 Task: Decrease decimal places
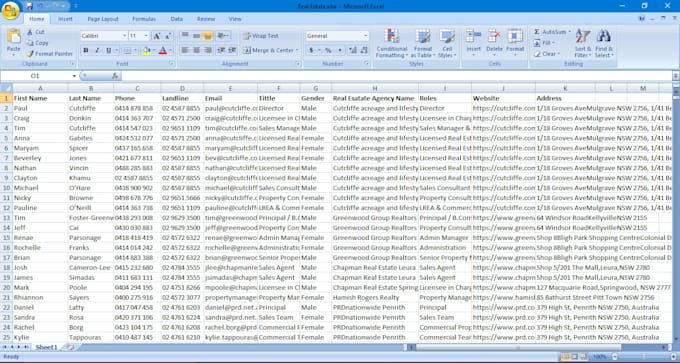tap(364, 50)
